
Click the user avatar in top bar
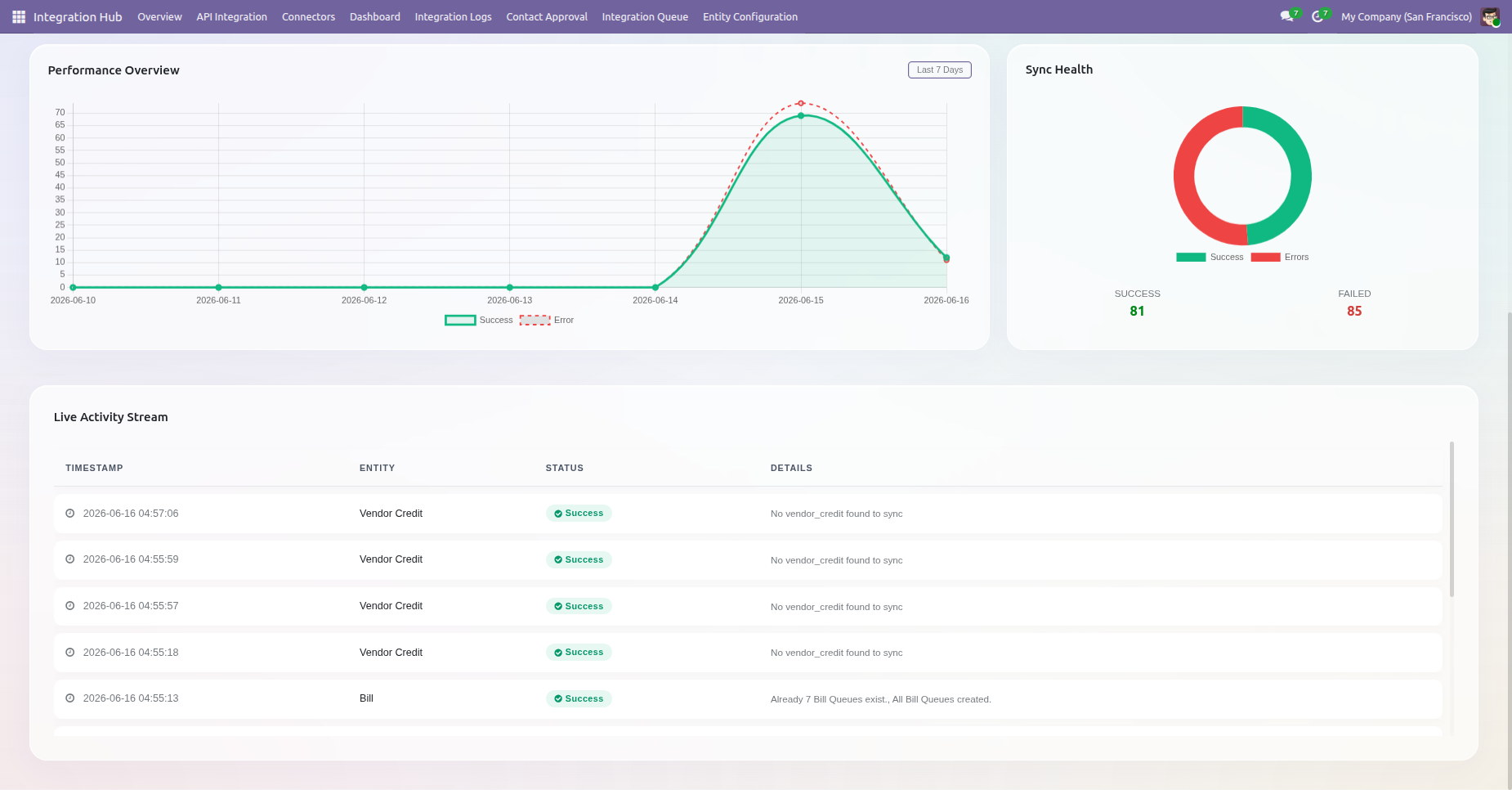[x=1490, y=16]
